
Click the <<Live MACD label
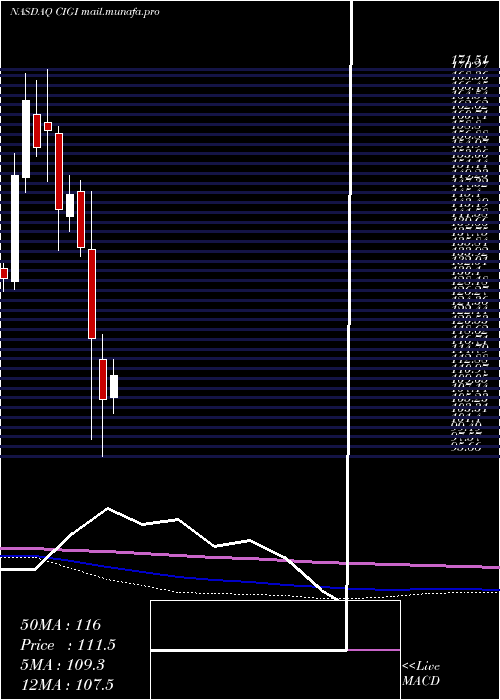pyautogui.click(x=421, y=674)
